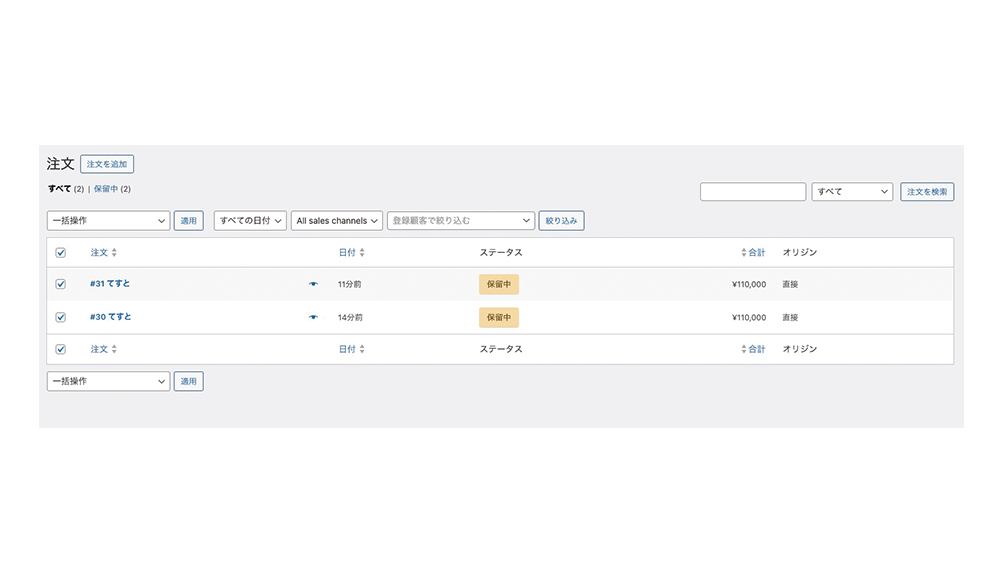Uncheck the checkbox for order #30
The height and width of the screenshot is (576, 1000).
[61, 317]
